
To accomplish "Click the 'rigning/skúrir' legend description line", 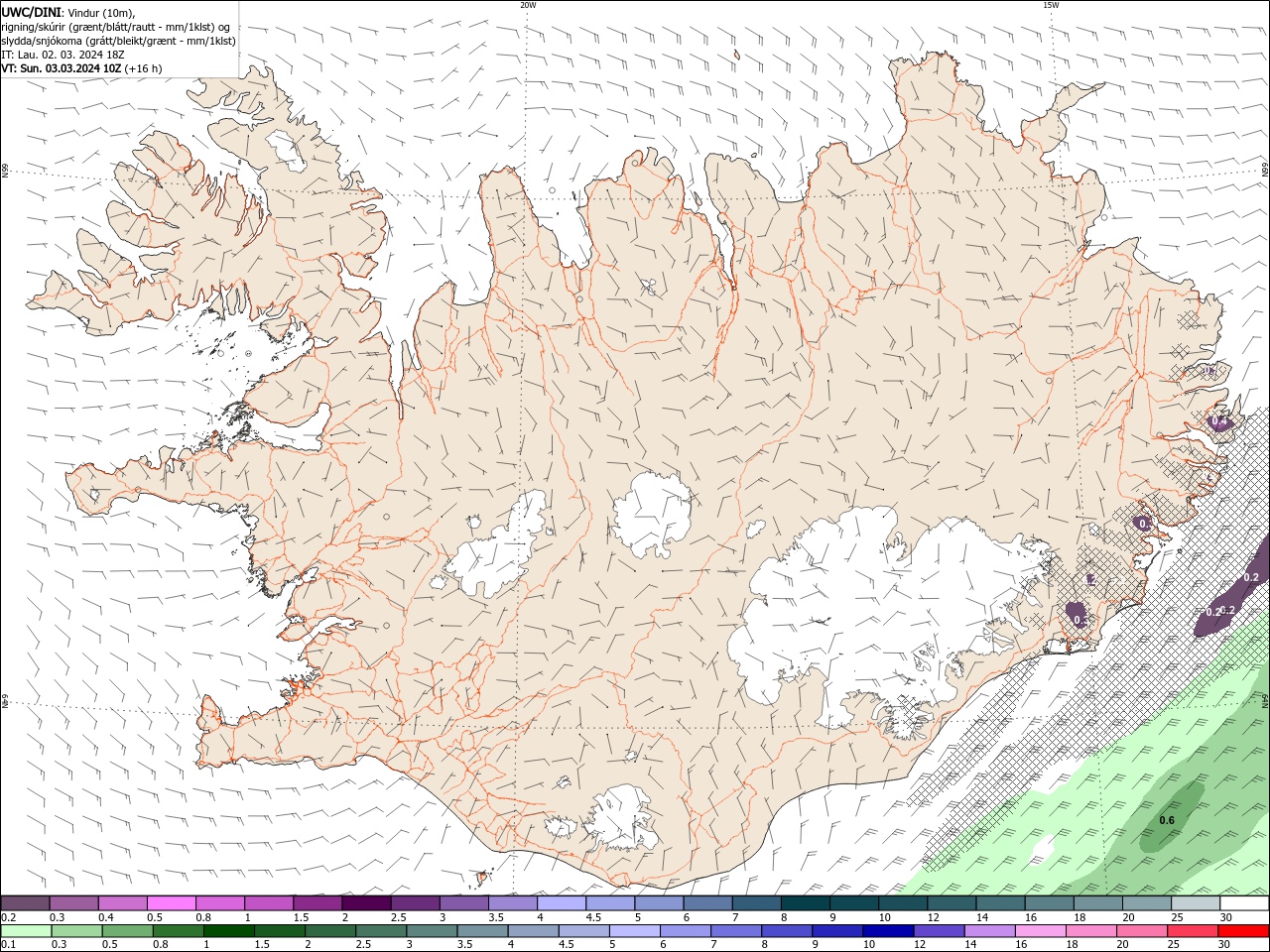I will [116, 27].
